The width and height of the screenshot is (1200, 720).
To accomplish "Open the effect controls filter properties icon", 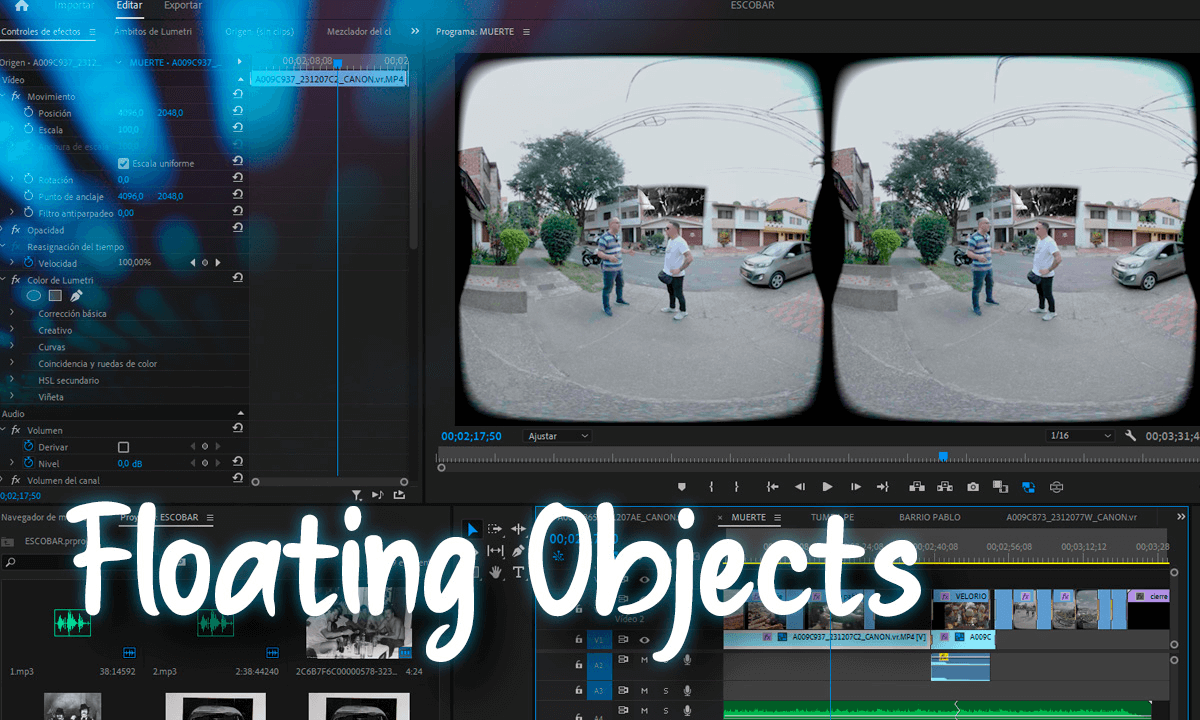I will tap(357, 495).
